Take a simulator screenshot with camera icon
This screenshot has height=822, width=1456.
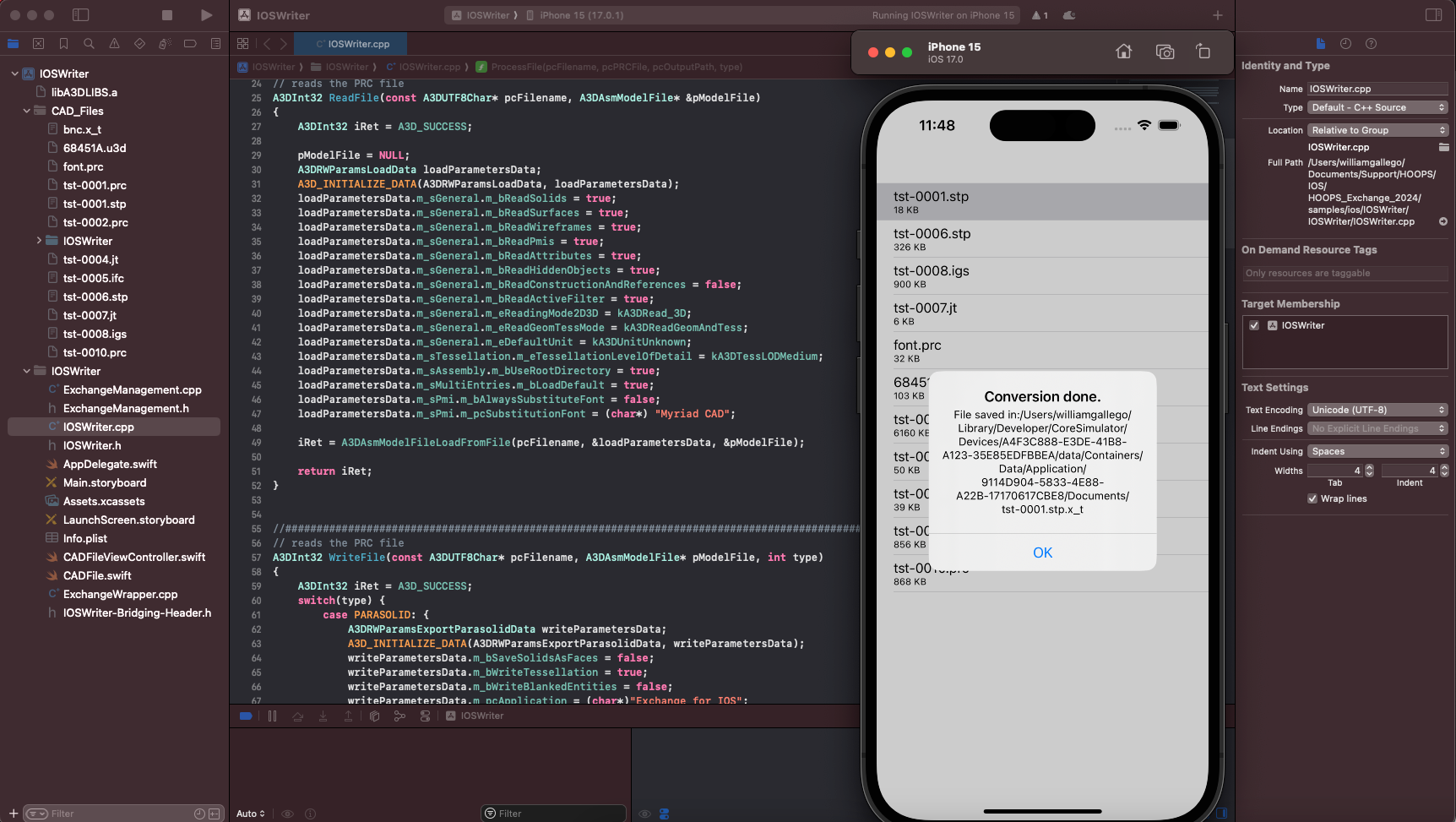point(1165,51)
